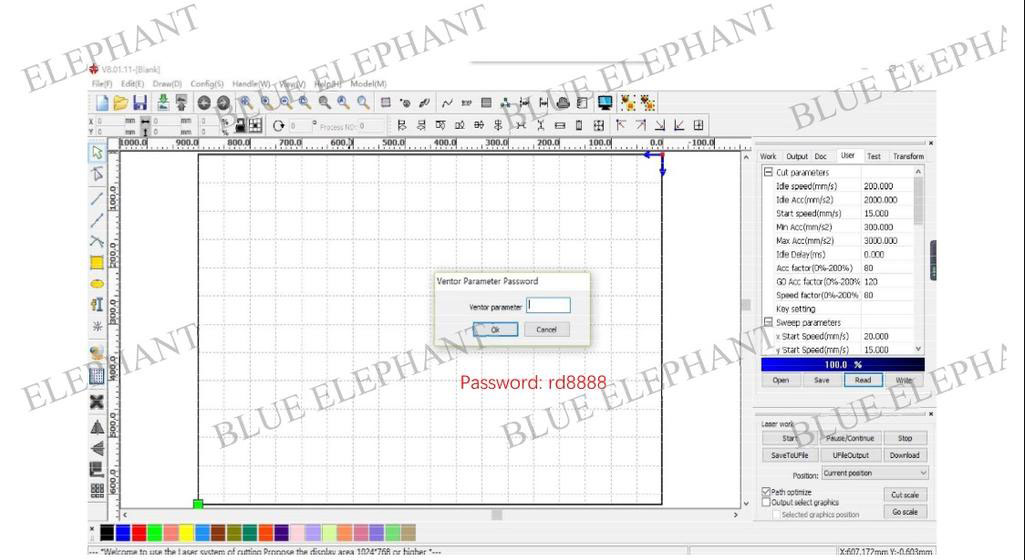Switch to the Test tab
Image resolution: width=1025 pixels, height=560 pixels.
pos(873,157)
